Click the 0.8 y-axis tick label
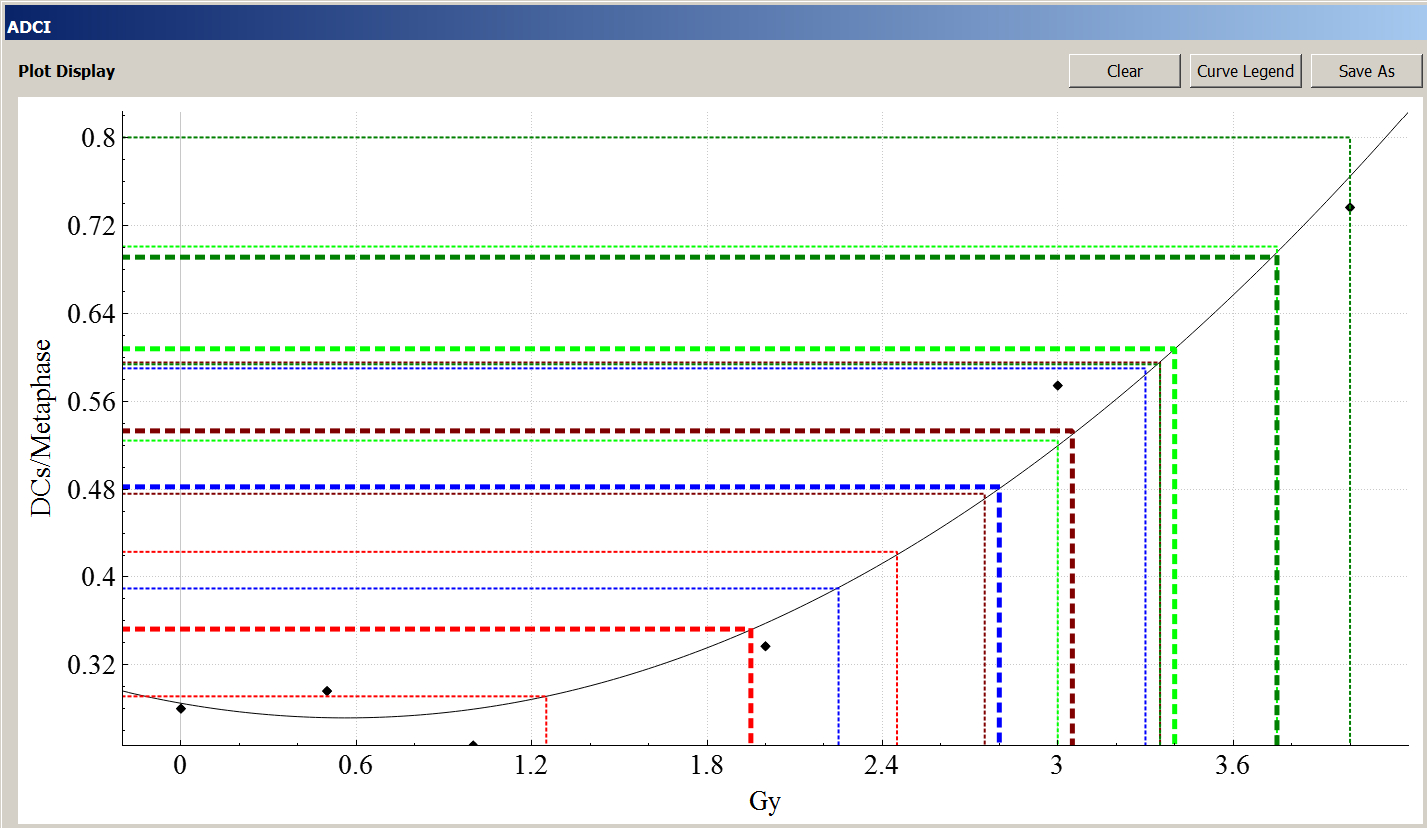 point(98,138)
